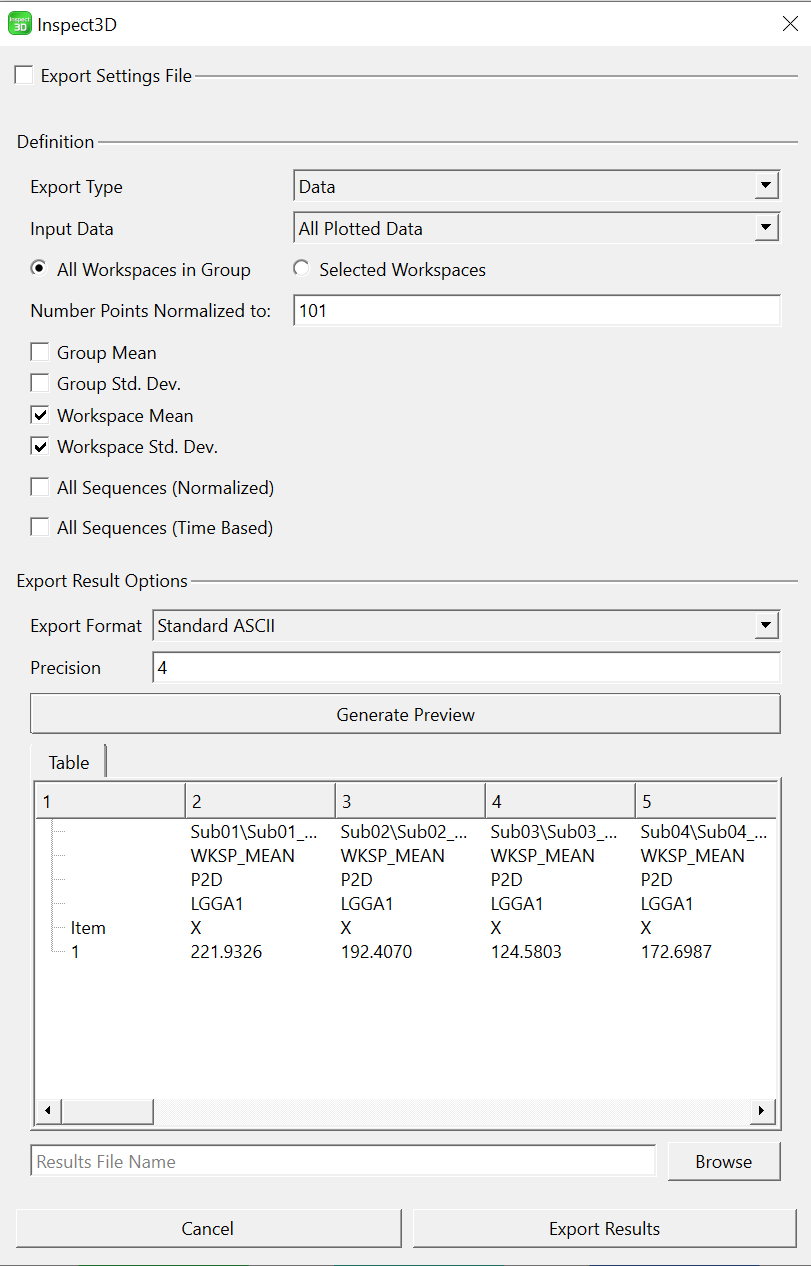This screenshot has height=1266, width=811.
Task: Switch to the Table tab
Action: coord(69,762)
